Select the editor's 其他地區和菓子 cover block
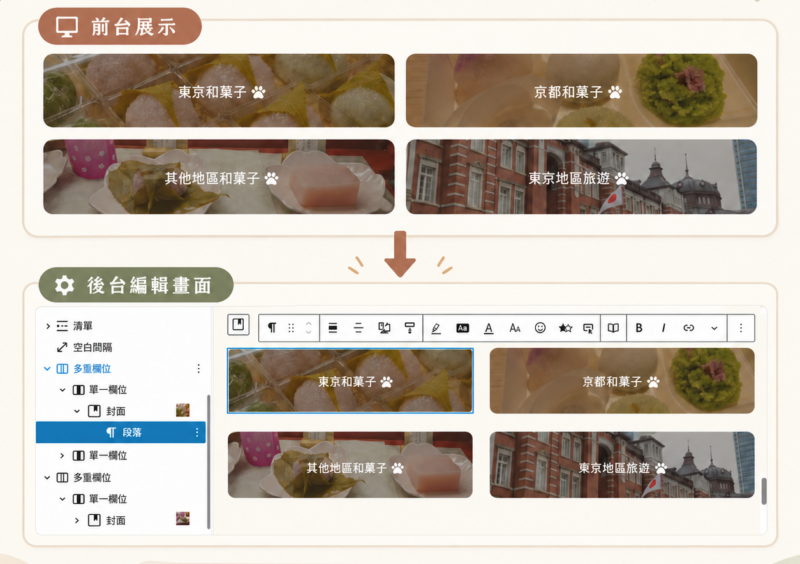Viewport: 800px width, 564px height. (351, 465)
